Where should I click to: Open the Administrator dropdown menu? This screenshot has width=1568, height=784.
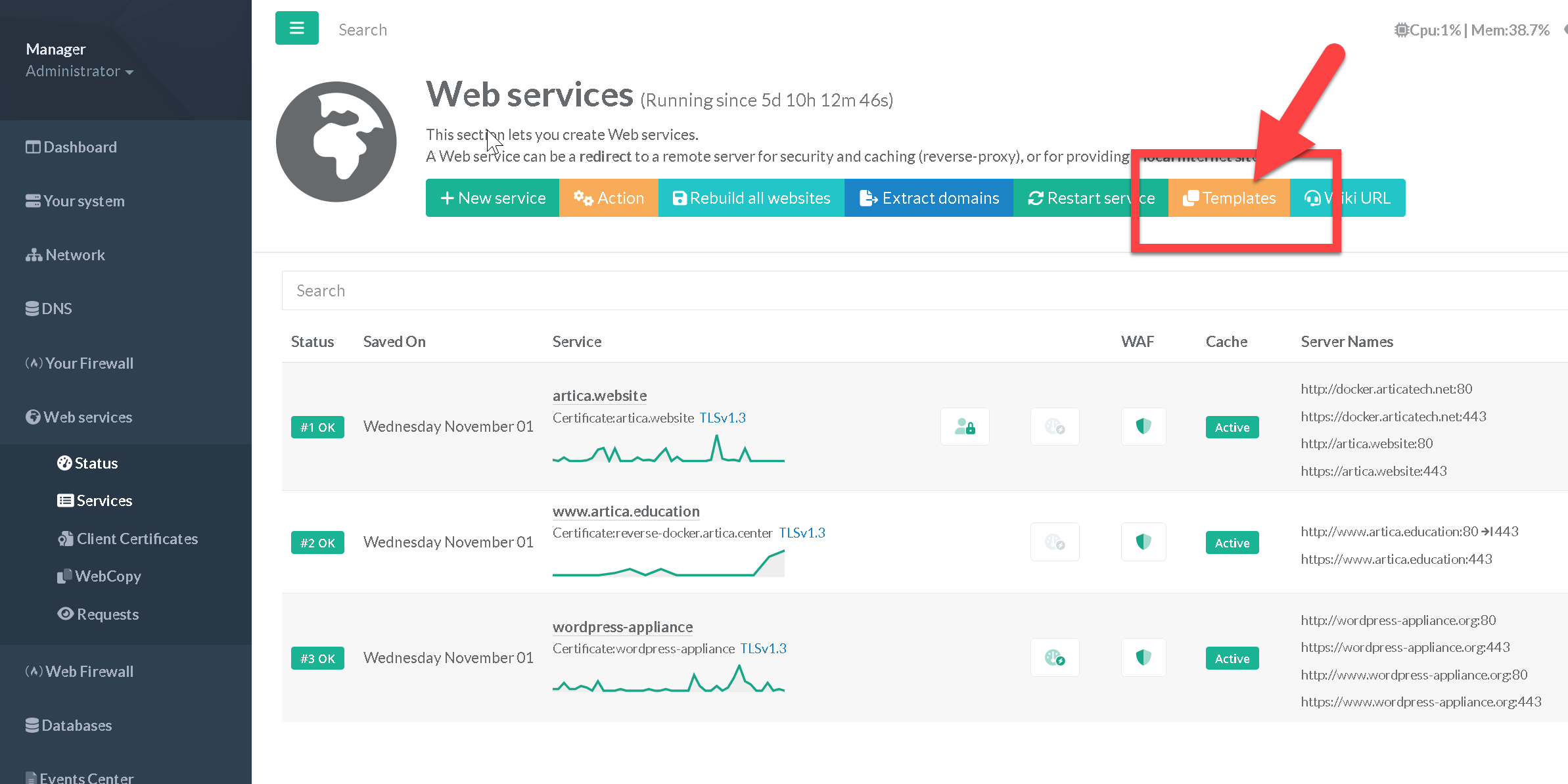coord(79,71)
